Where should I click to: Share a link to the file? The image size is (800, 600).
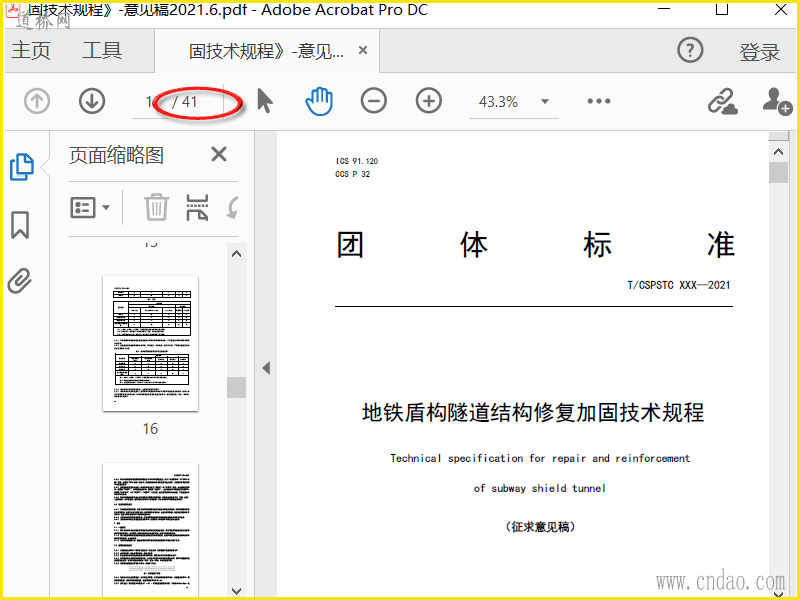tap(722, 101)
